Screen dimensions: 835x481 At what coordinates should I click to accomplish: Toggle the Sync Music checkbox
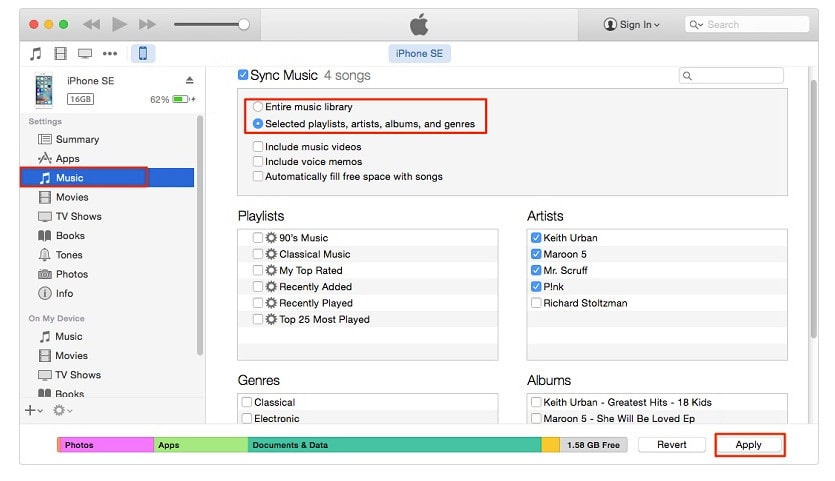(242, 75)
